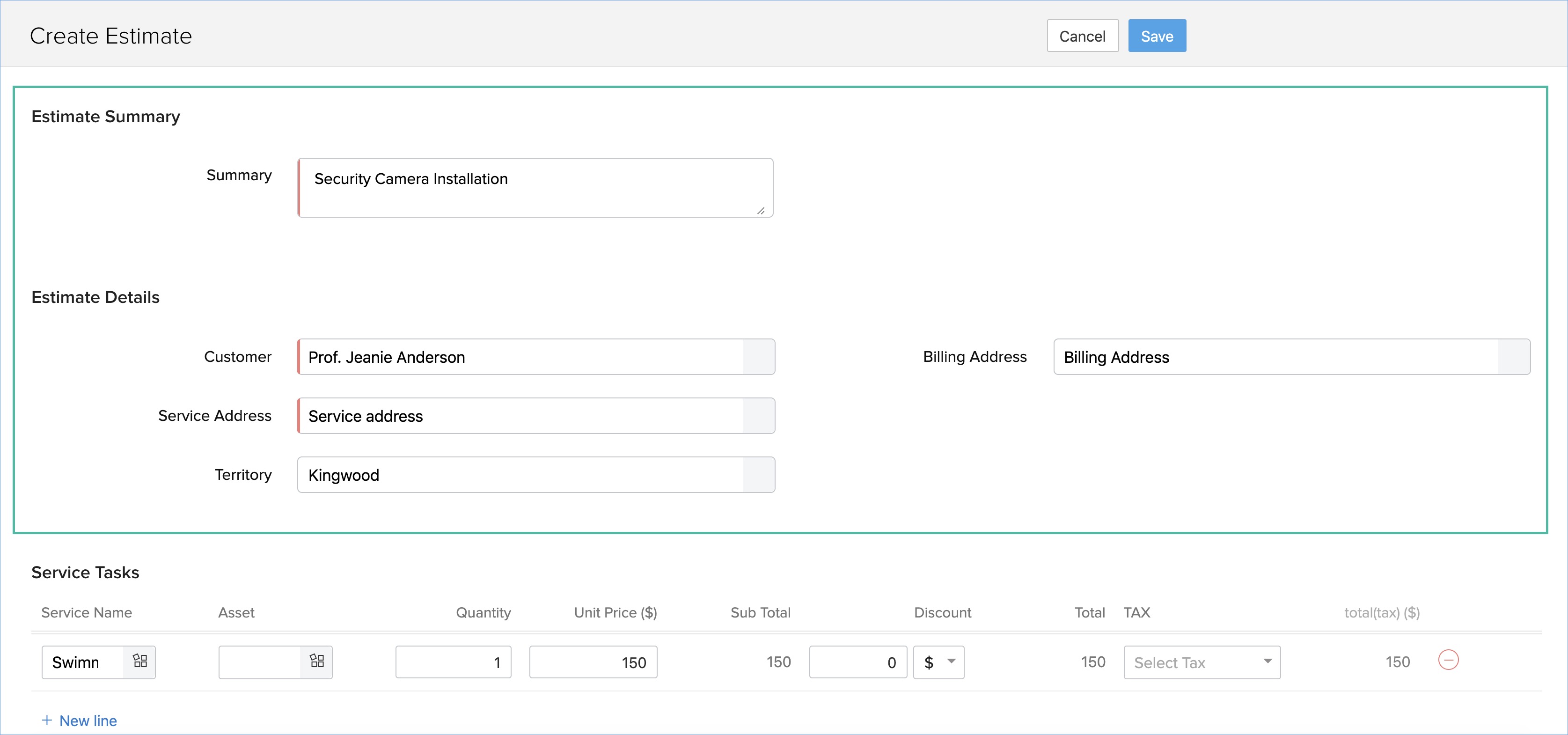1568x735 pixels.
Task: Open service lookup icon beside Swimn field
Action: 139,661
